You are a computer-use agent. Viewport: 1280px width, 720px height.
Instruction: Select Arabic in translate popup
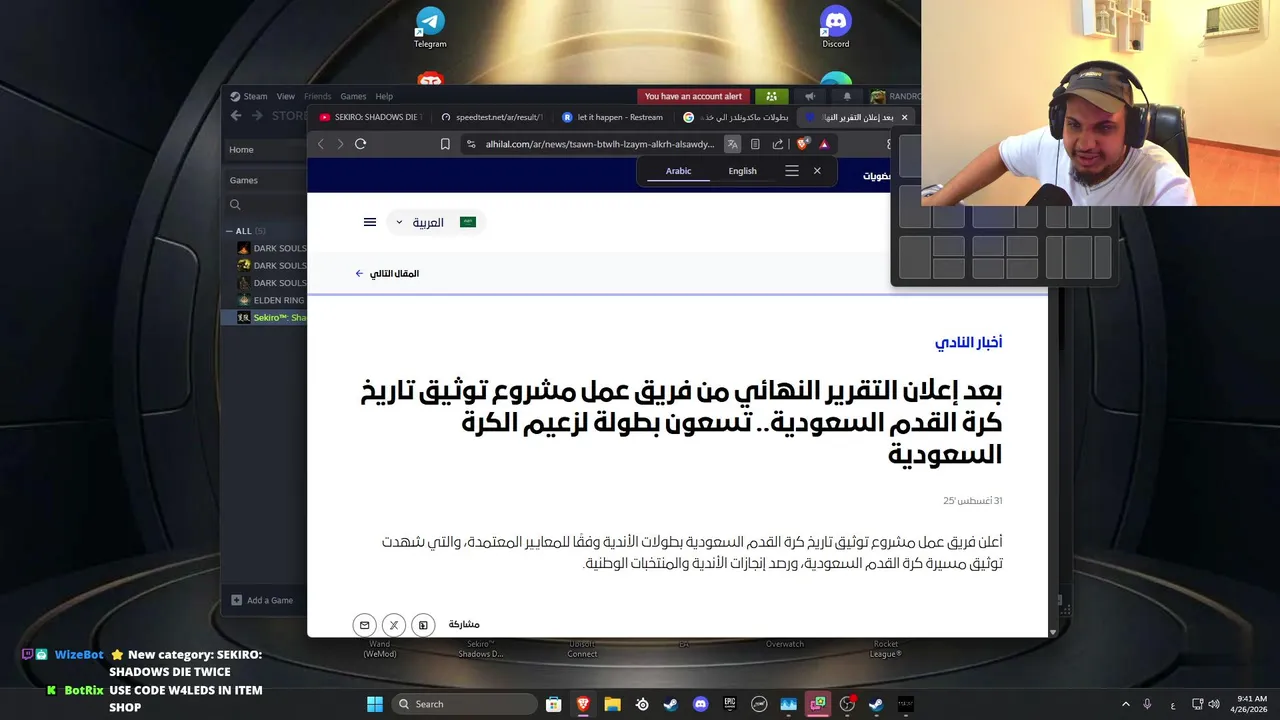[678, 171]
